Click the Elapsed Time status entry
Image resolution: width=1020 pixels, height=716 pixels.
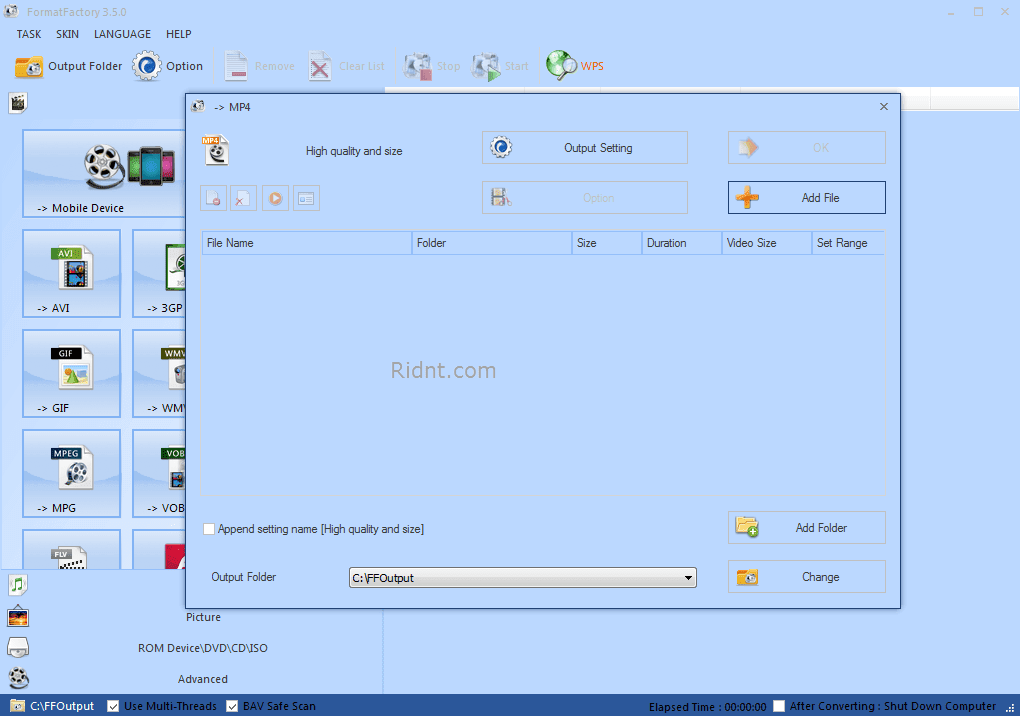tap(707, 707)
